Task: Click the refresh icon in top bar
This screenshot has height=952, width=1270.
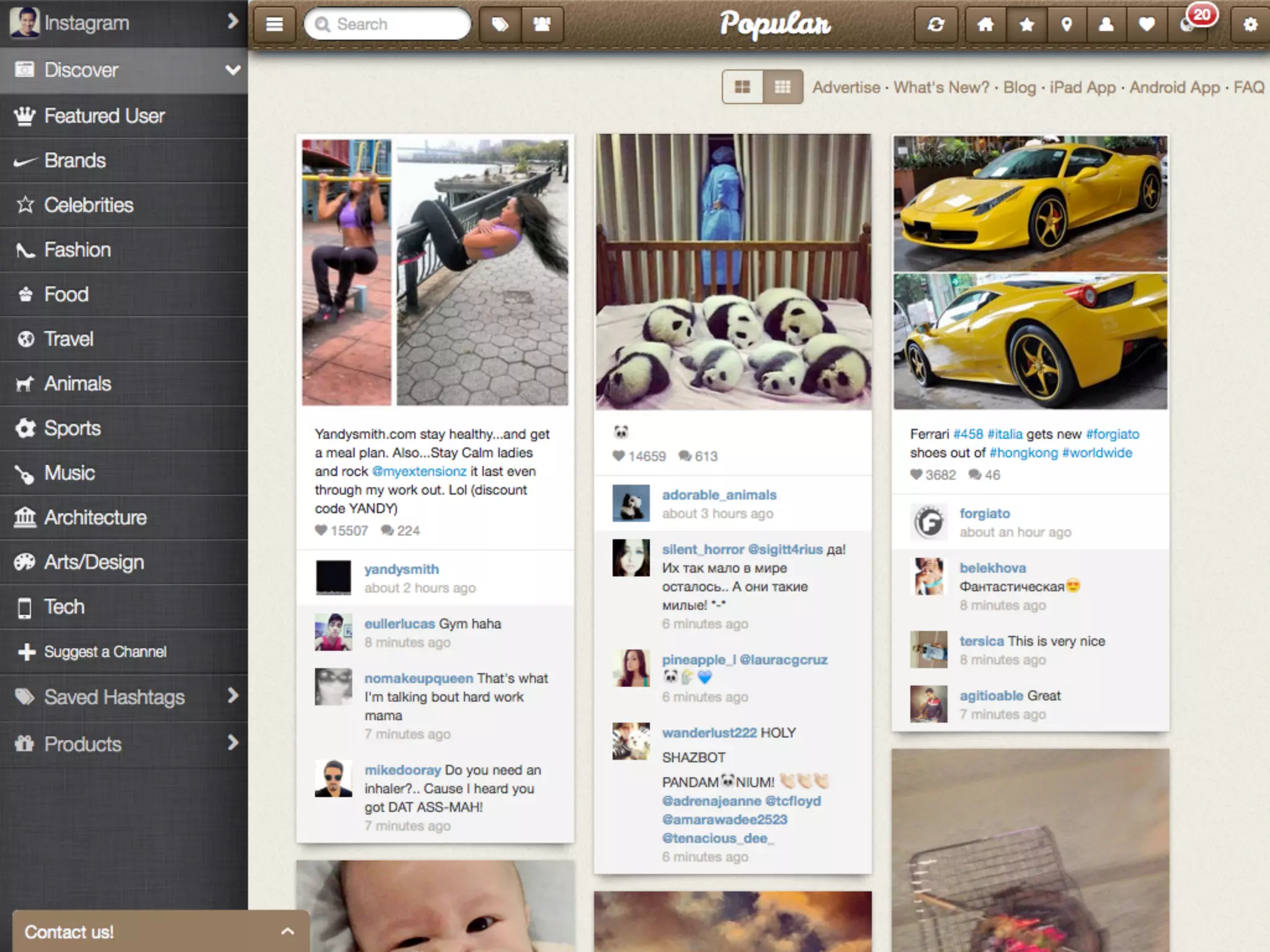Action: click(x=936, y=24)
